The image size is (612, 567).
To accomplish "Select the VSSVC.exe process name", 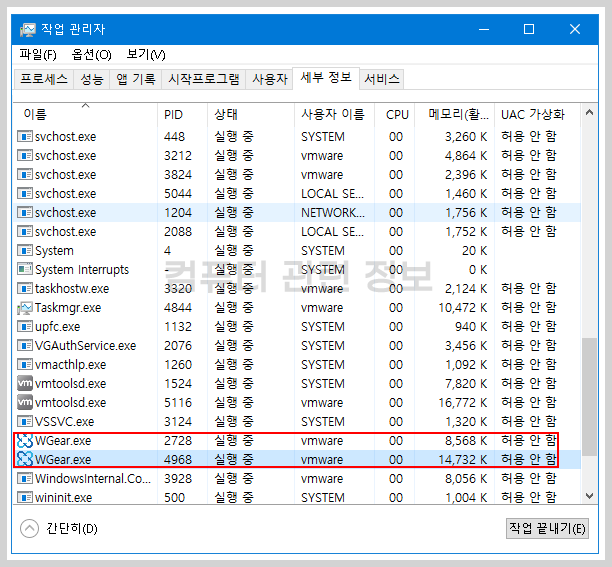I will click(x=65, y=422).
